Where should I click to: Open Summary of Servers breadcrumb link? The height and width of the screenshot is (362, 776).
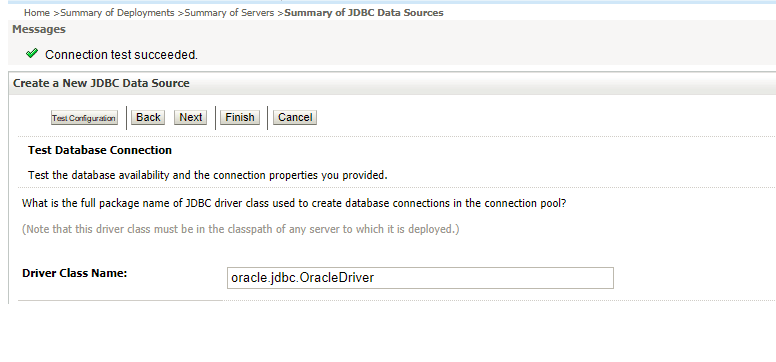pos(229,13)
